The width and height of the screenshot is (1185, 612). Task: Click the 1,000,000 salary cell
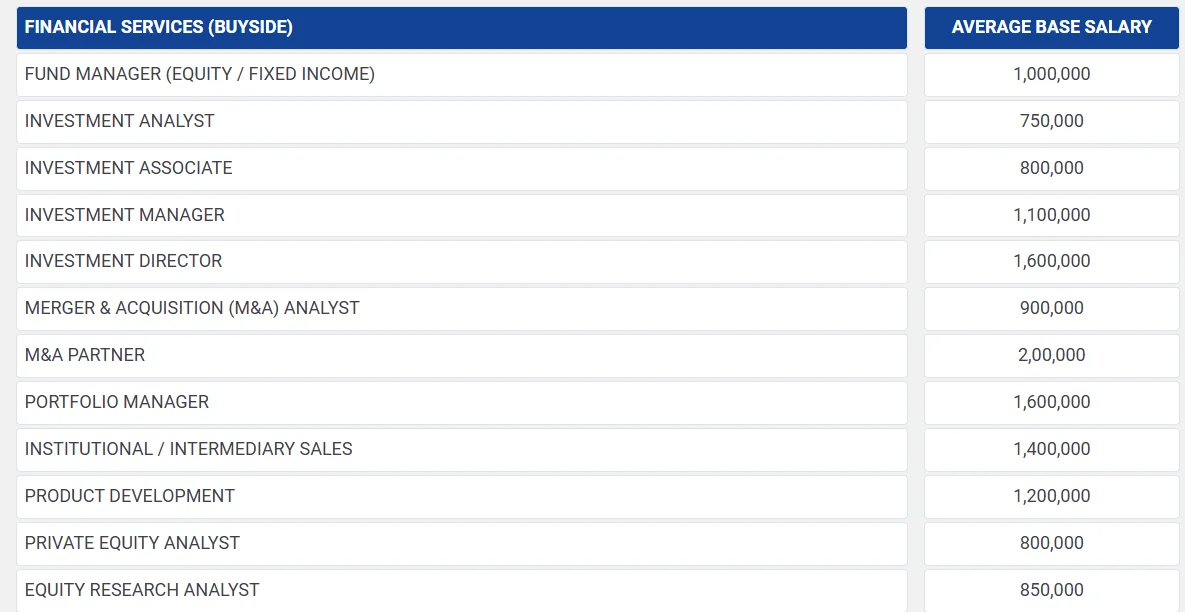pyautogui.click(x=1051, y=74)
